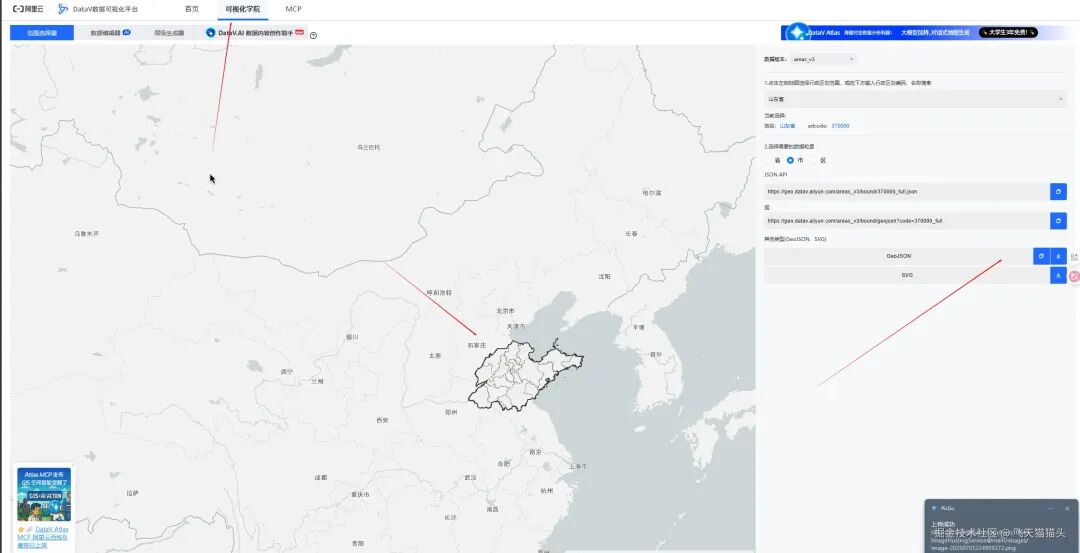Click the 呼和浩特 label on the map

click(439, 293)
